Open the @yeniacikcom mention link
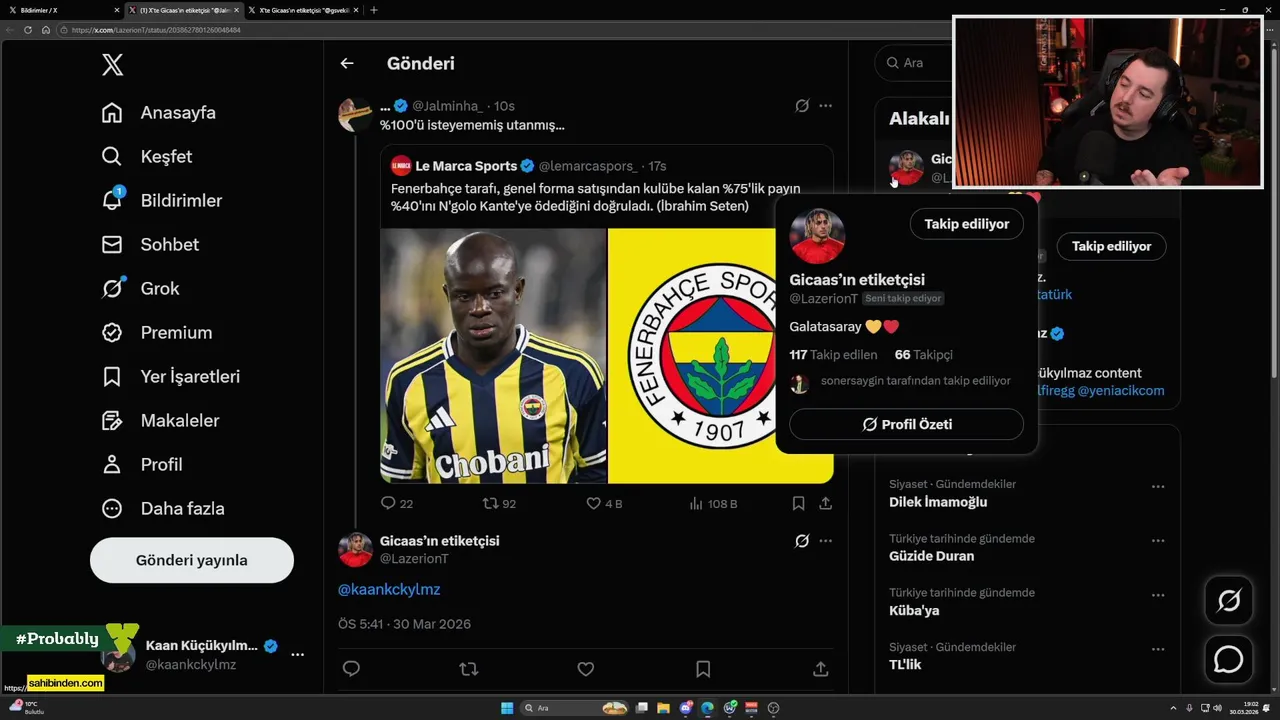This screenshot has width=1280, height=720. [1121, 391]
